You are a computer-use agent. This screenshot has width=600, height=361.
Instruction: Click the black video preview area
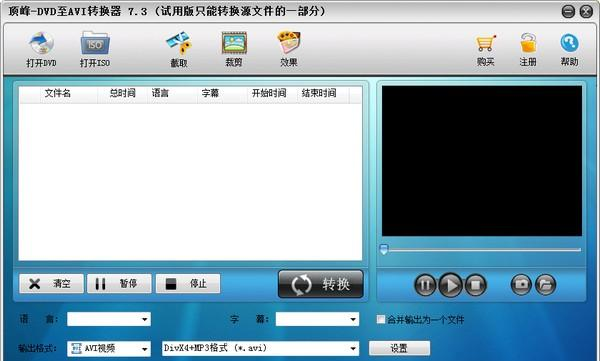[482, 161]
